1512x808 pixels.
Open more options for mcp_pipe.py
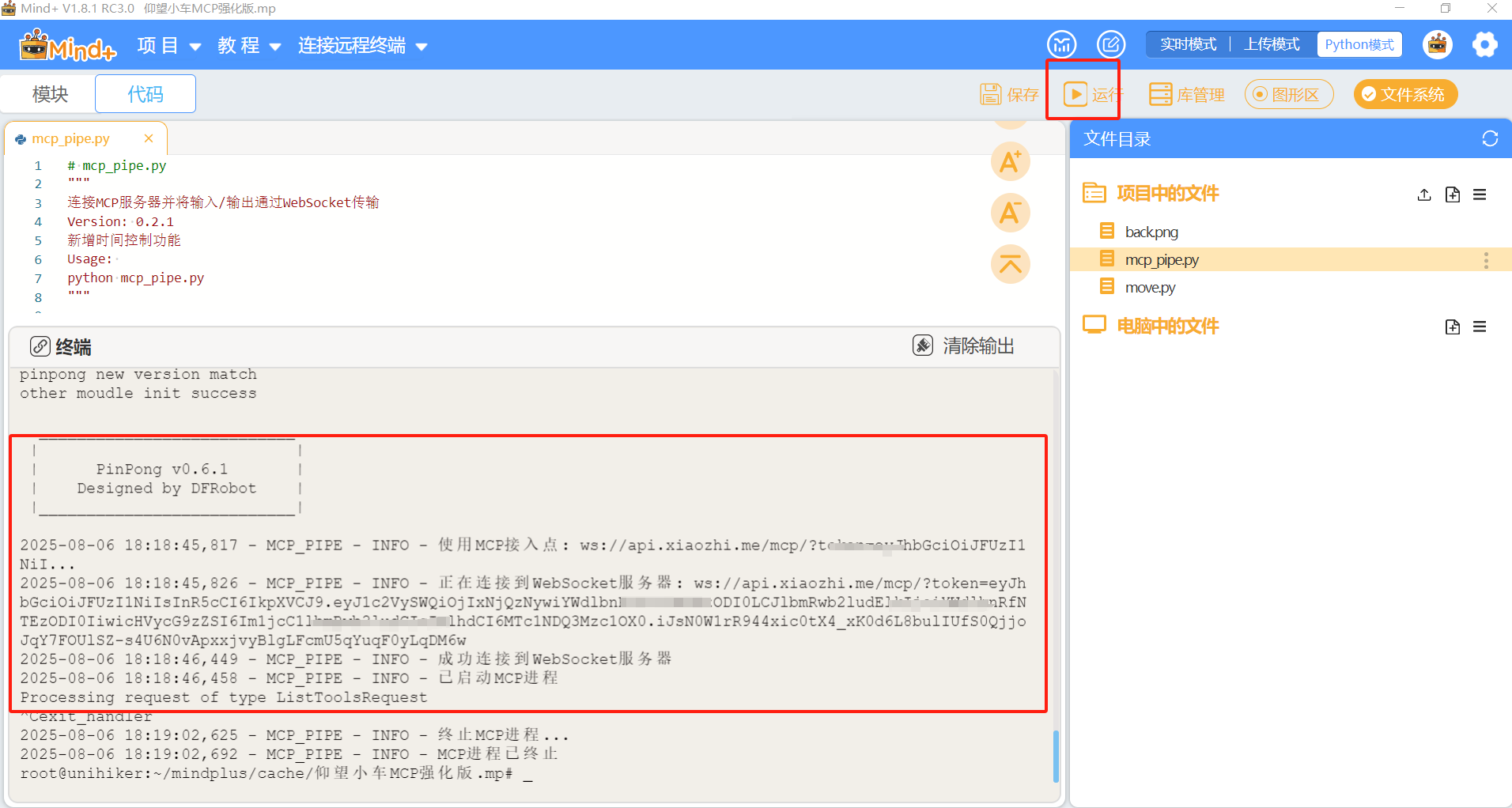(1486, 260)
